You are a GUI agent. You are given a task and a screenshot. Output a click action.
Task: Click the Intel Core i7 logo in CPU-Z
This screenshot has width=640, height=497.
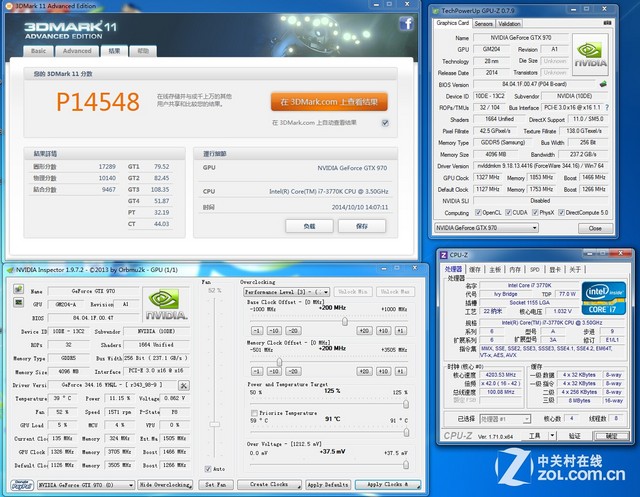coord(603,298)
